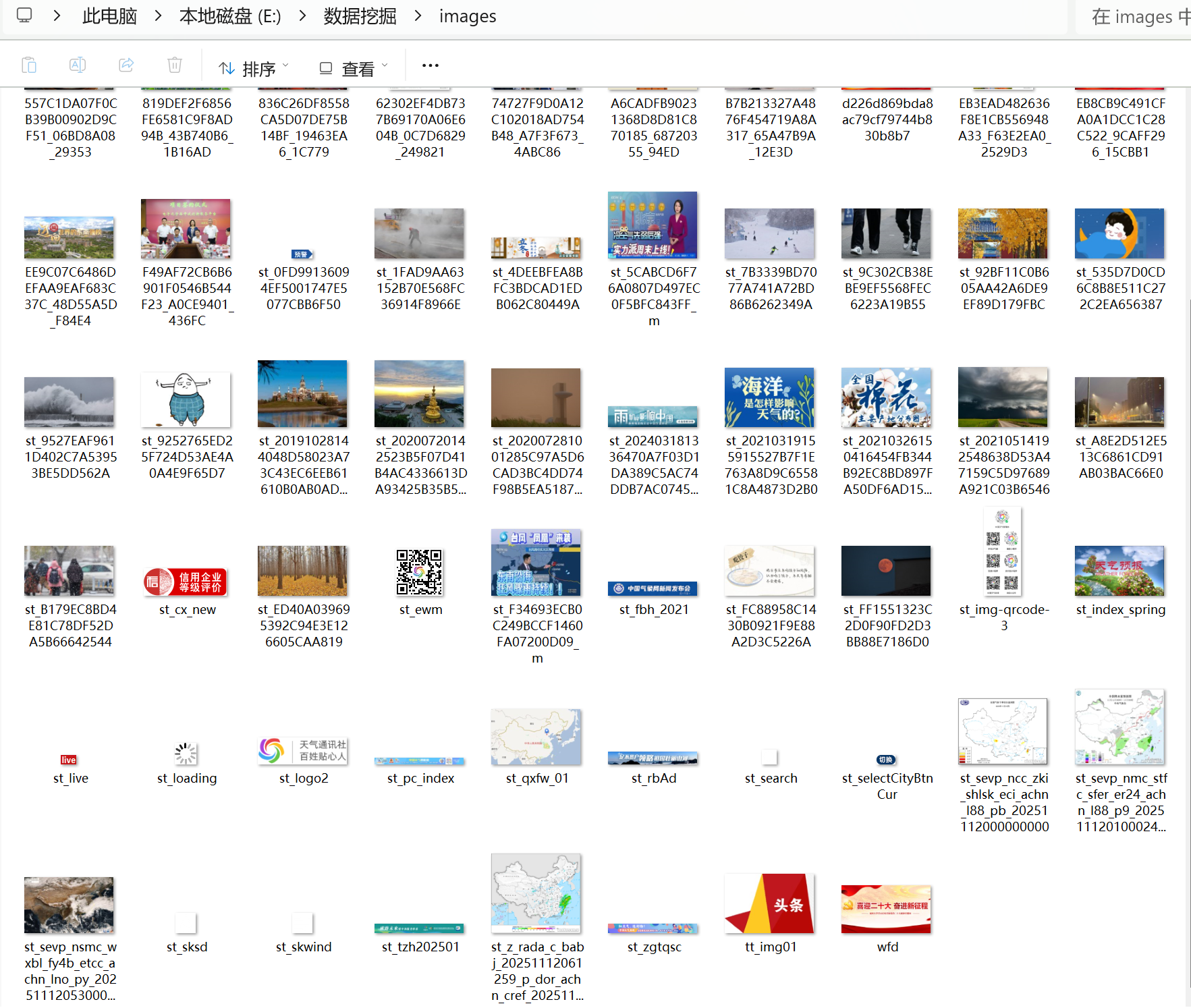Expand the dropdown chevron beside 排序
The image size is (1191, 1008).
click(285, 67)
